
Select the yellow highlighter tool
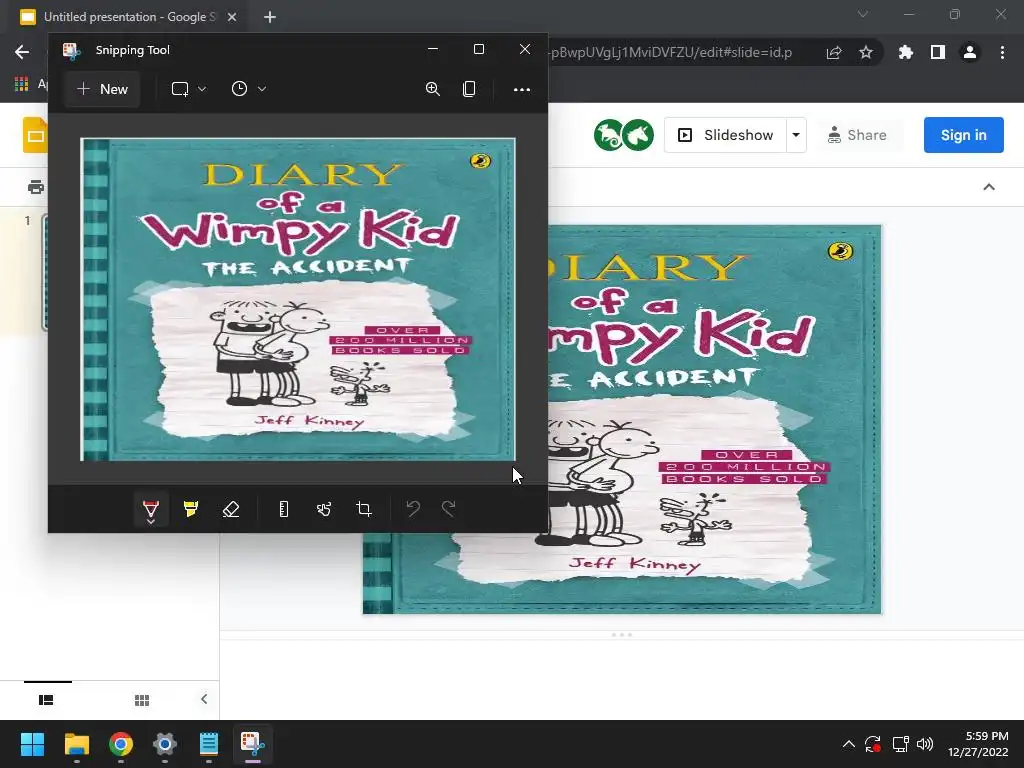[x=191, y=509]
